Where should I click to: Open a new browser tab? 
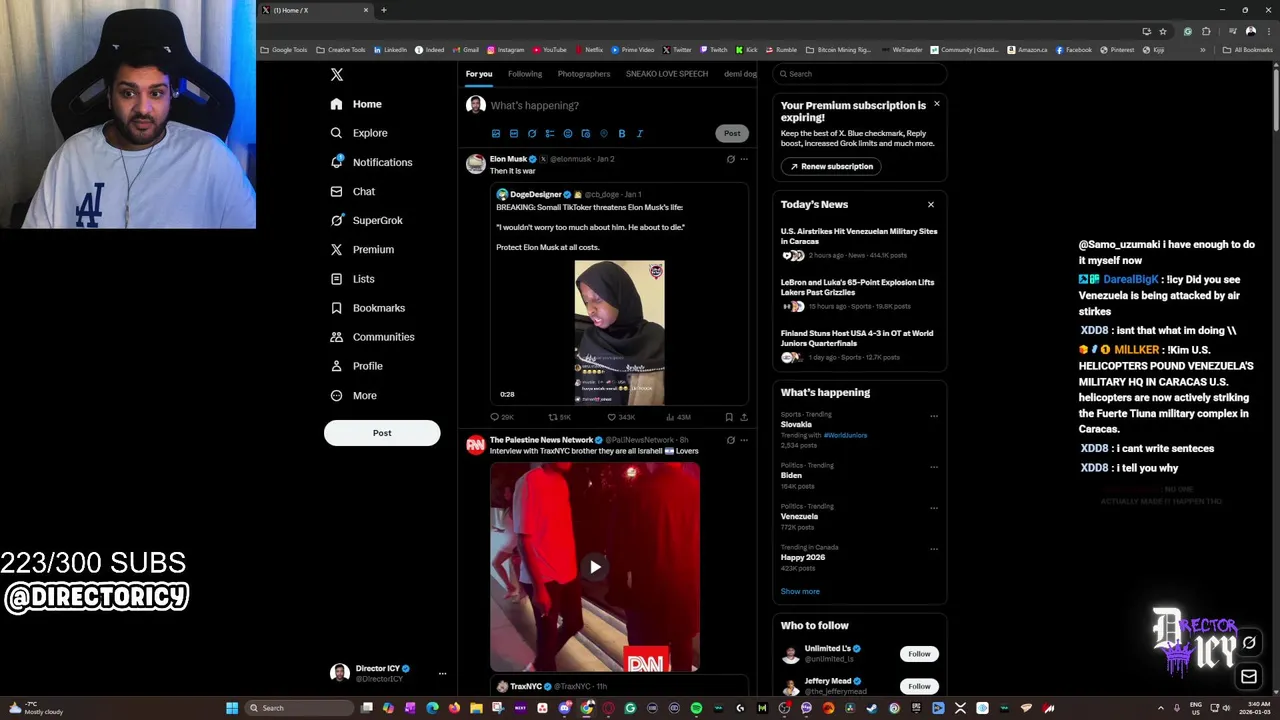[x=384, y=10]
